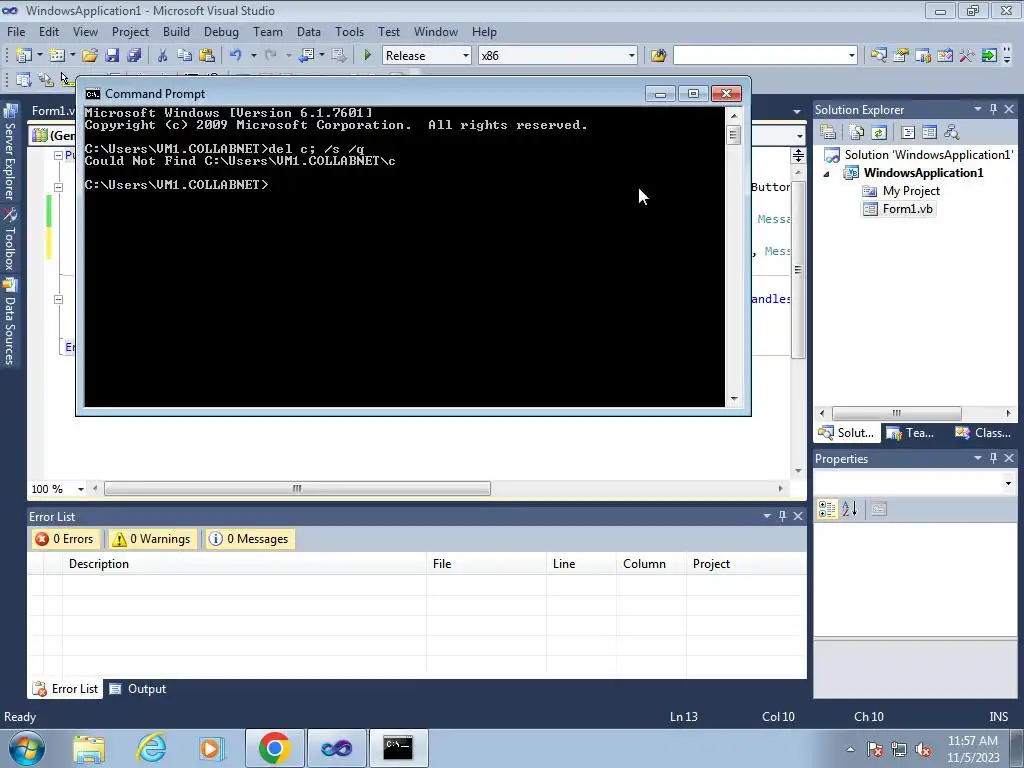Click the Paste clipboard icon
The image size is (1024, 768).
(207, 56)
